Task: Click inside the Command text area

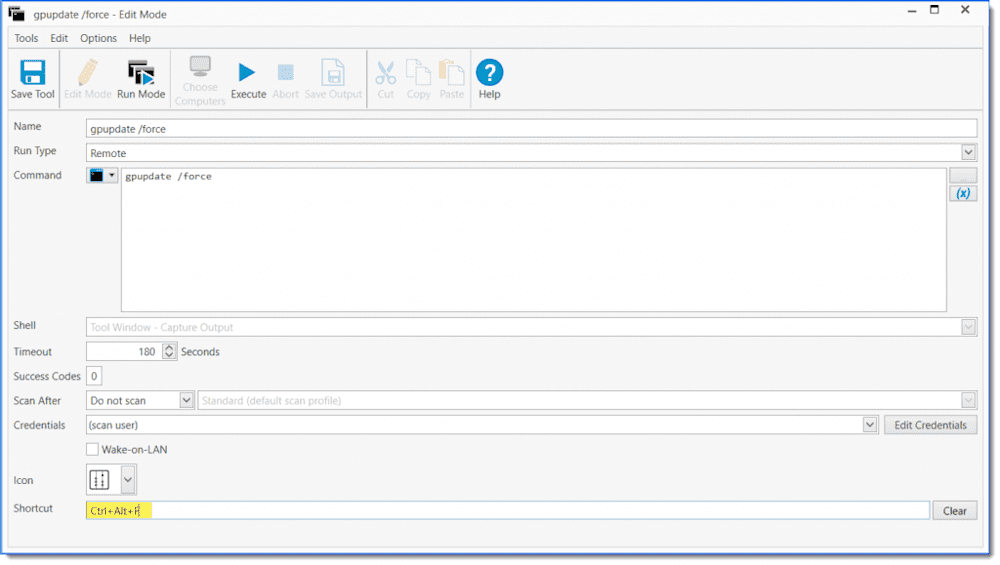Action: click(534, 240)
